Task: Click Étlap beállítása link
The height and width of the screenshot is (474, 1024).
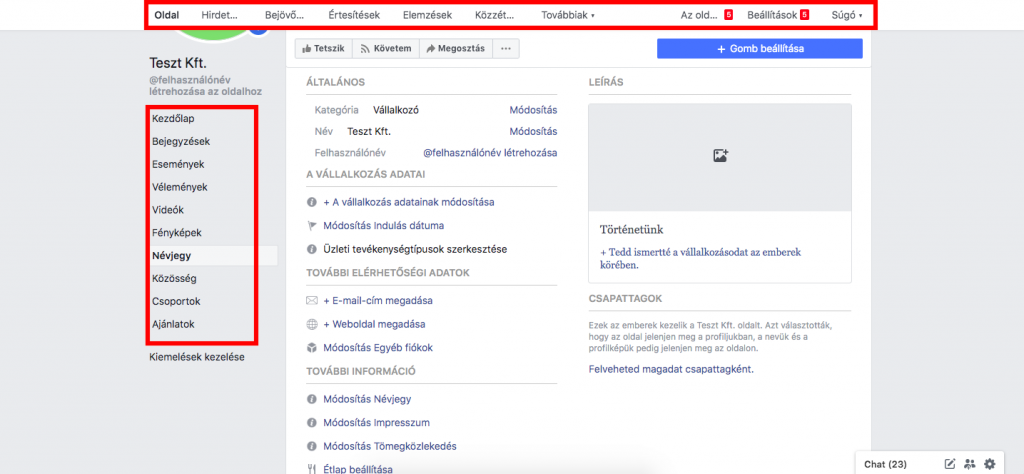Action: click(358, 469)
